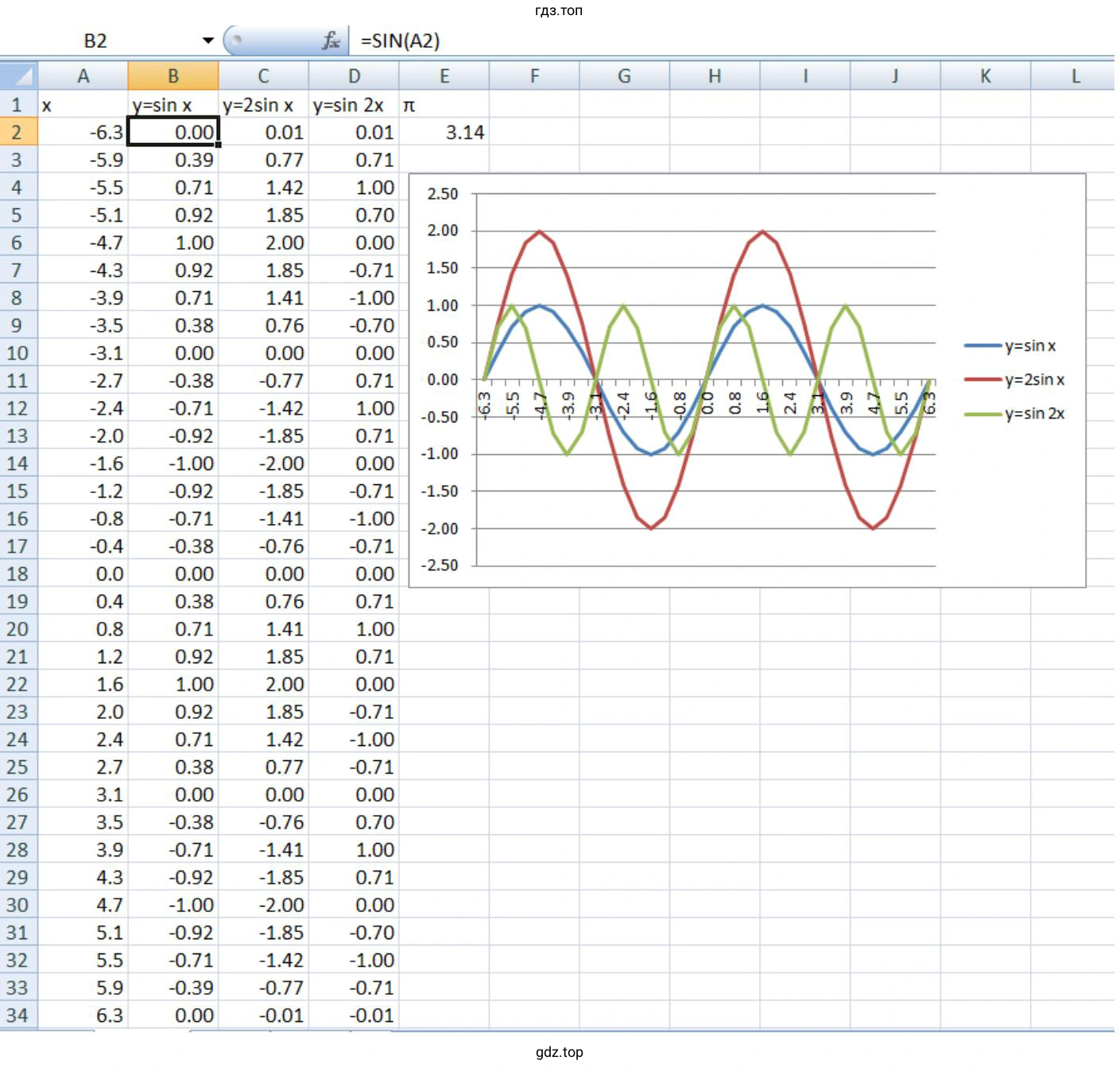Open the Name Box dropdown arrow
Image resolution: width=1120 pixels, height=1068 pixels.
208,41
